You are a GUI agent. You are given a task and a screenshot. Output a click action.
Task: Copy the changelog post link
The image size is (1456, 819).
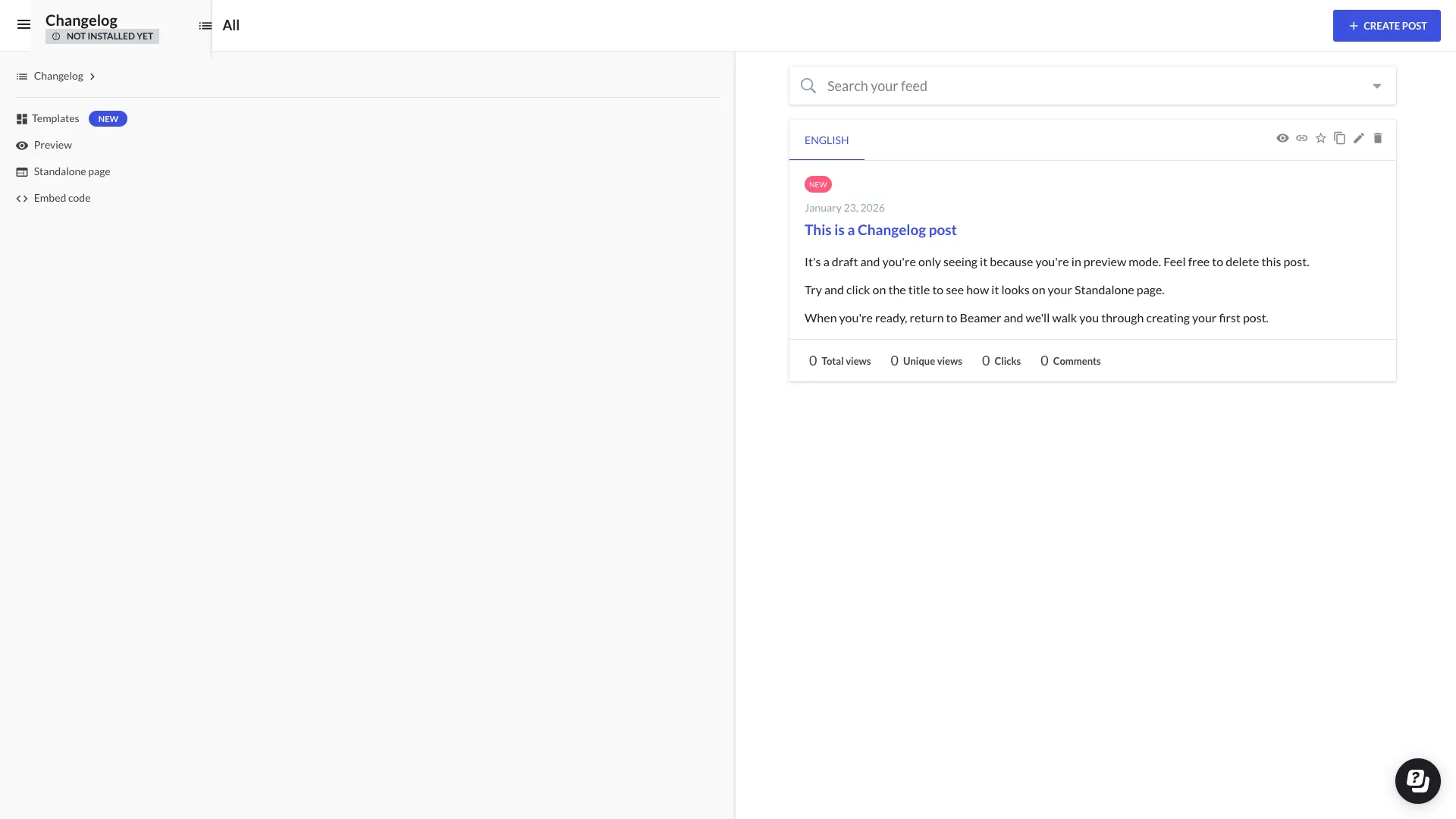pos(1302,138)
